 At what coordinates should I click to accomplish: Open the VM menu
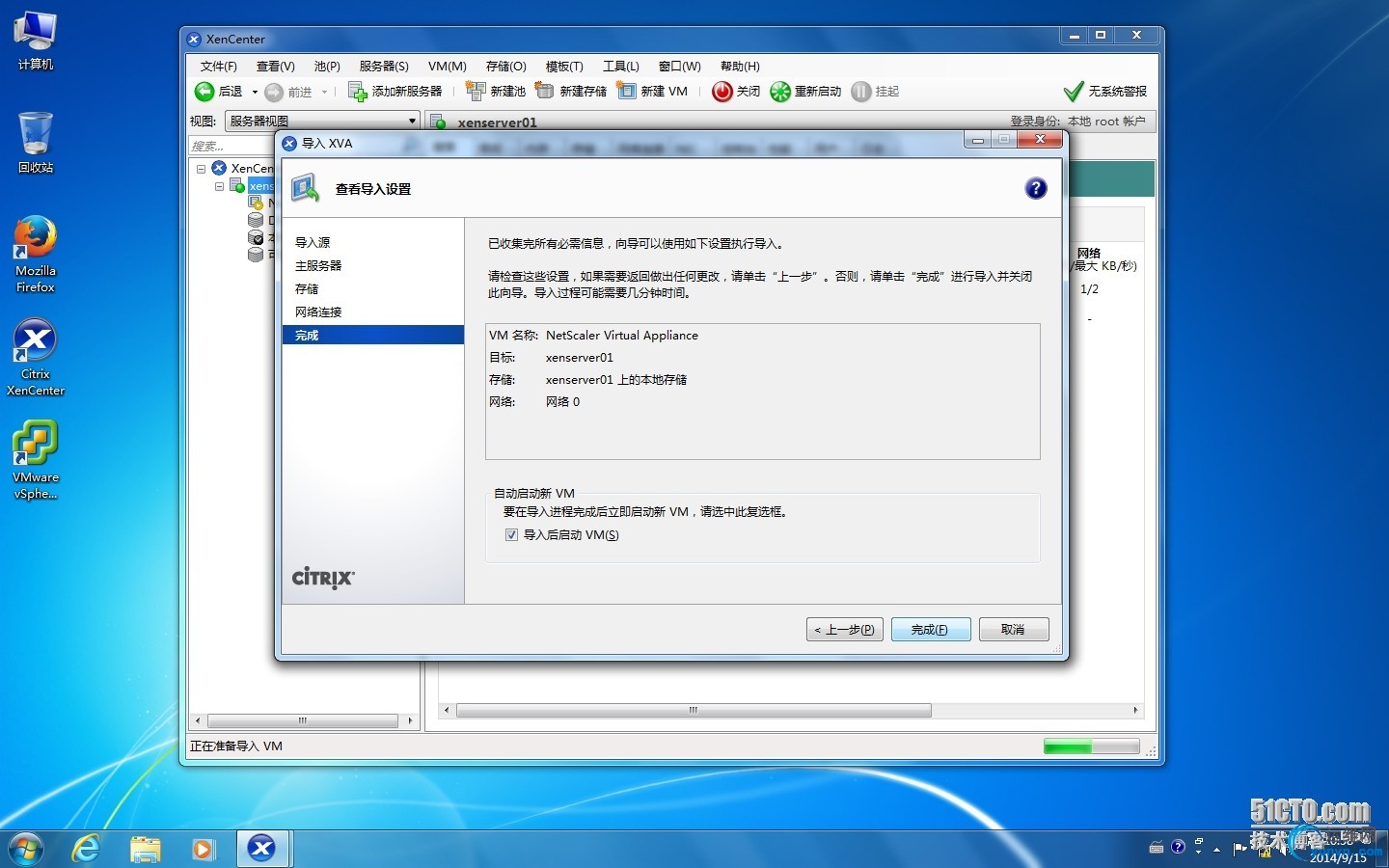pos(447,67)
